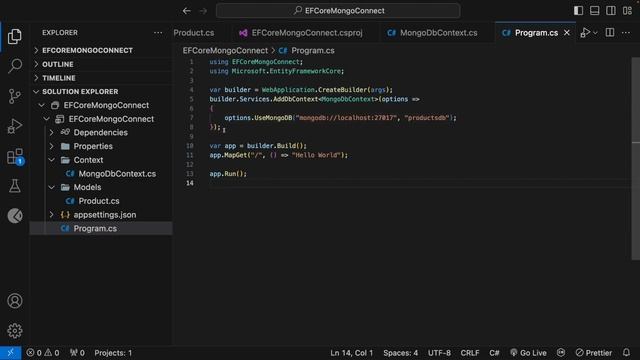Image resolution: width=640 pixels, height=360 pixels.
Task: Place cursor on empty line 14
Action: coord(420,183)
